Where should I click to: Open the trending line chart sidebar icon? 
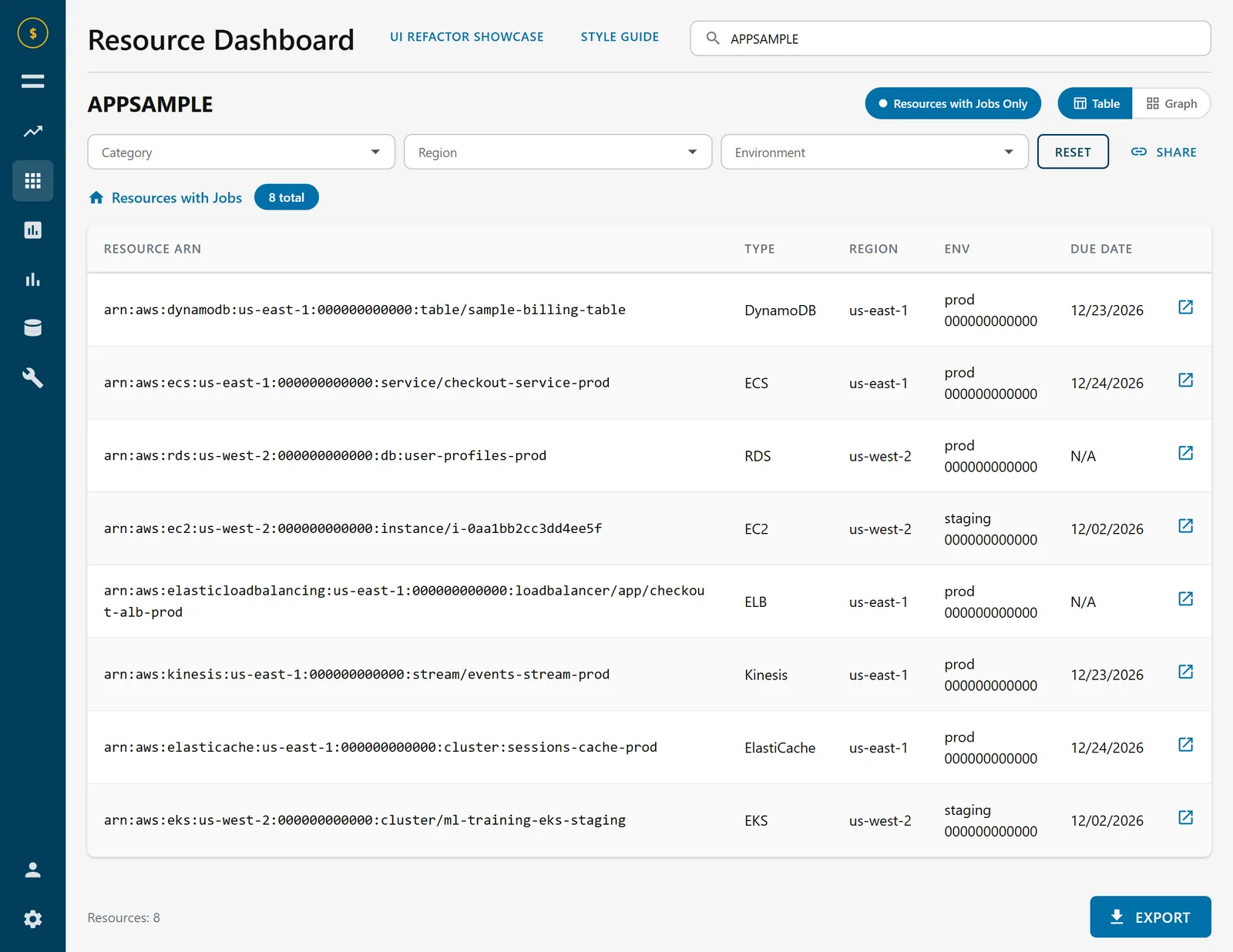[x=32, y=131]
